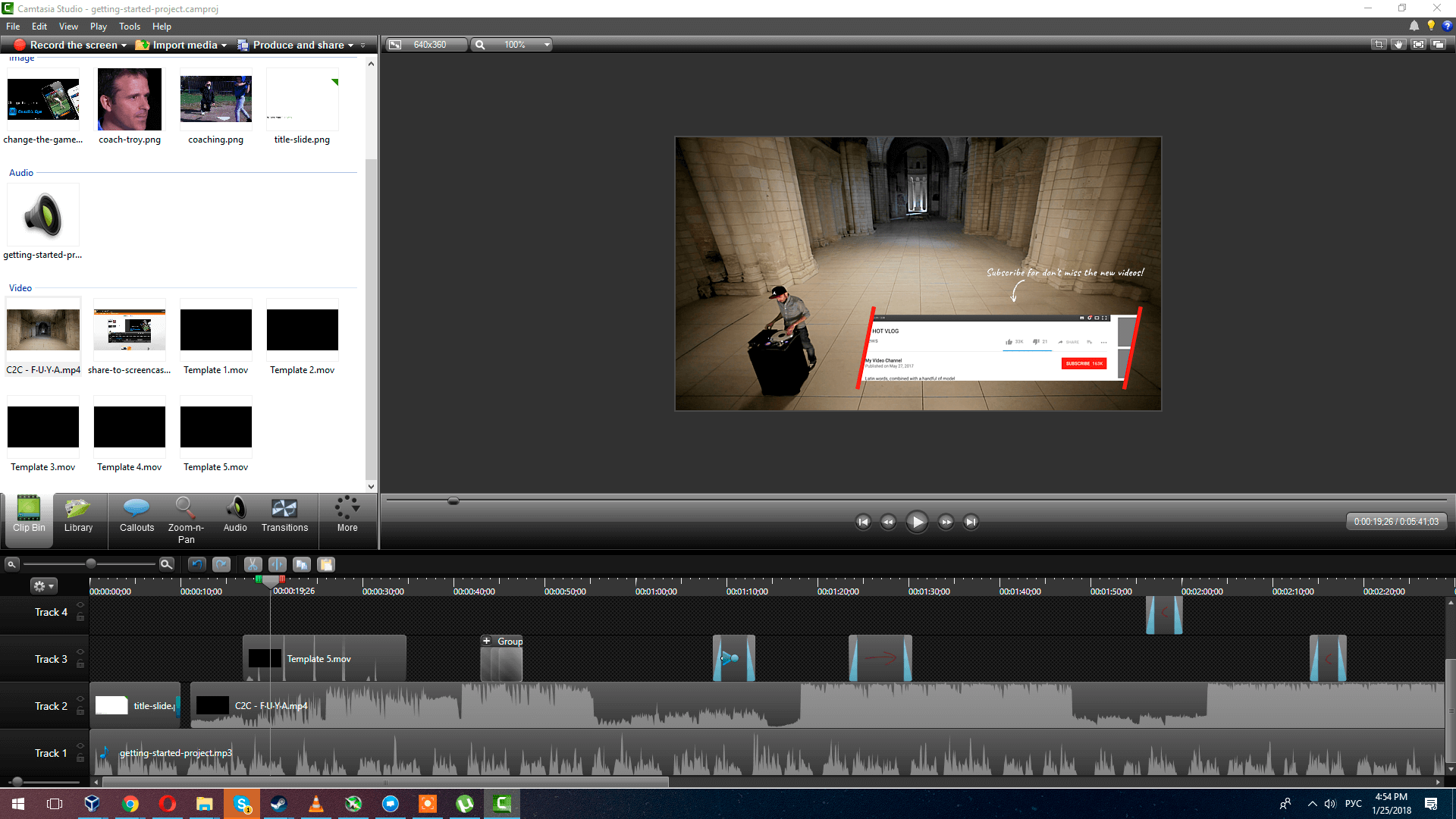Open the Tools menu
This screenshot has height=819, width=1456.
pos(129,27)
